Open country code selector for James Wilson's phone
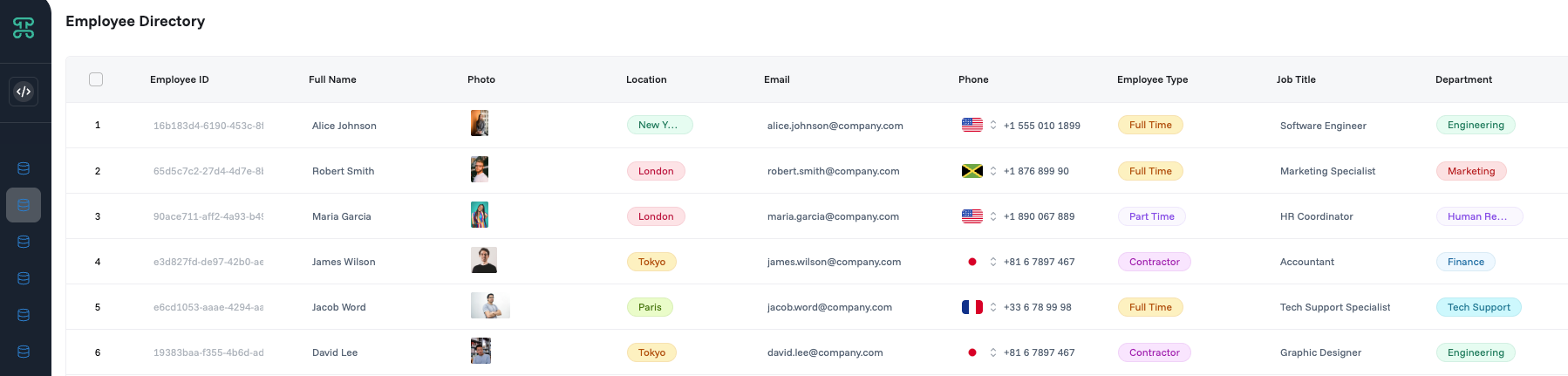1568x376 pixels. [992, 262]
